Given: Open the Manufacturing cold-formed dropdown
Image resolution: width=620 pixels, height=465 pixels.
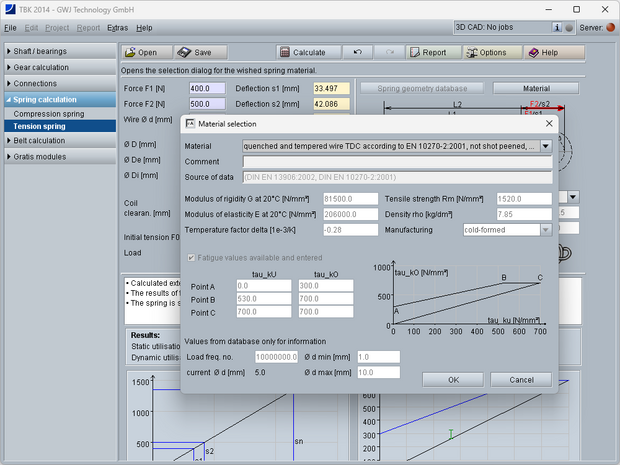Looking at the screenshot, I should (546, 229).
